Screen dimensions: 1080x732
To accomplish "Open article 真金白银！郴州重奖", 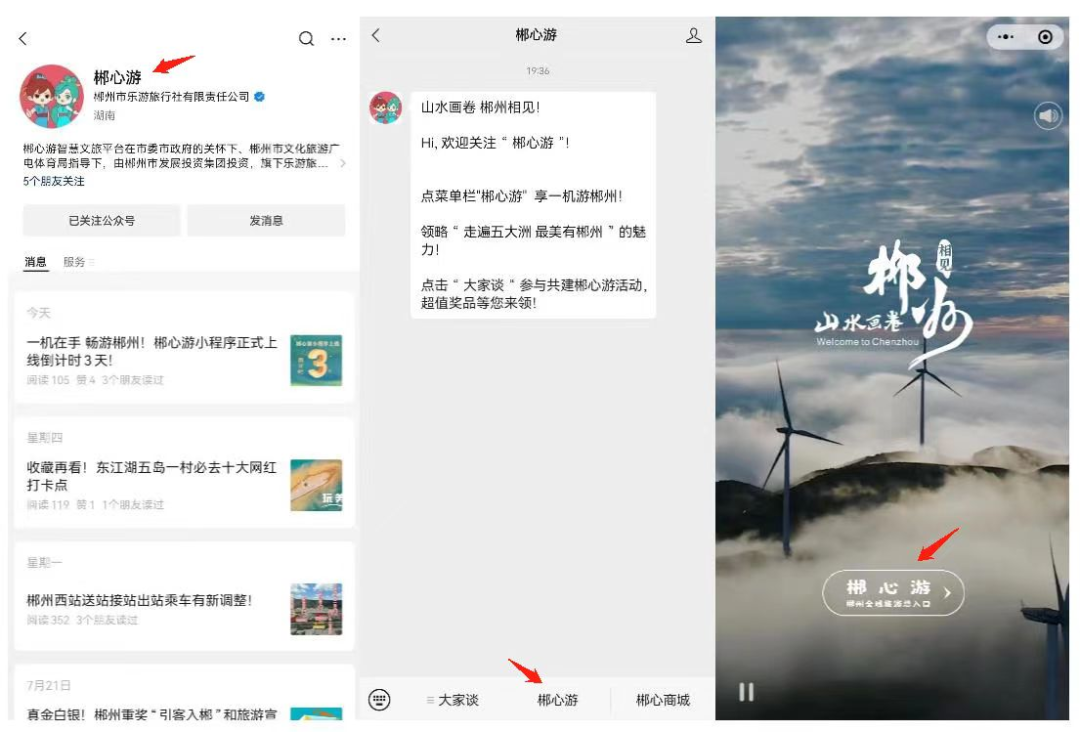I will [x=152, y=714].
